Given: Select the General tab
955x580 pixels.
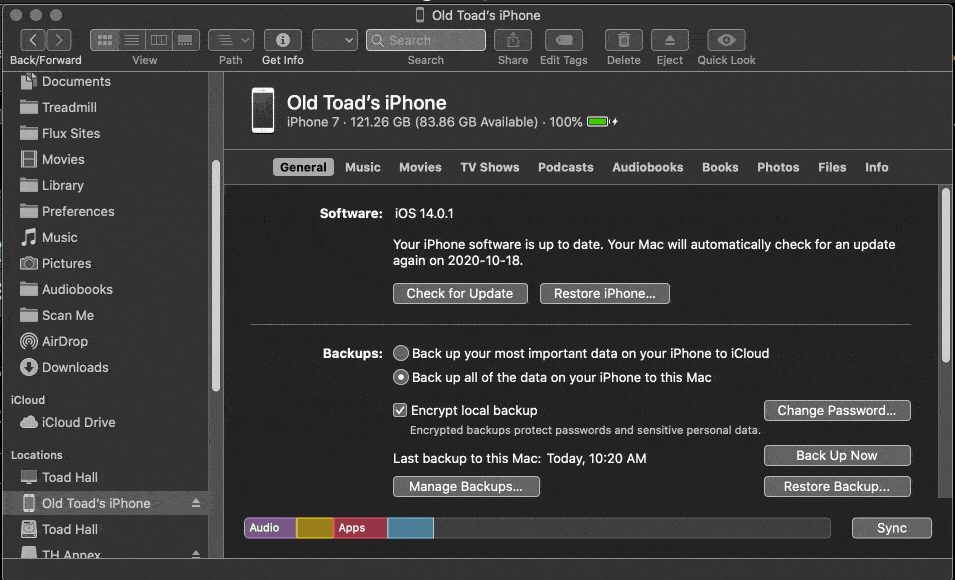Looking at the screenshot, I should [303, 167].
